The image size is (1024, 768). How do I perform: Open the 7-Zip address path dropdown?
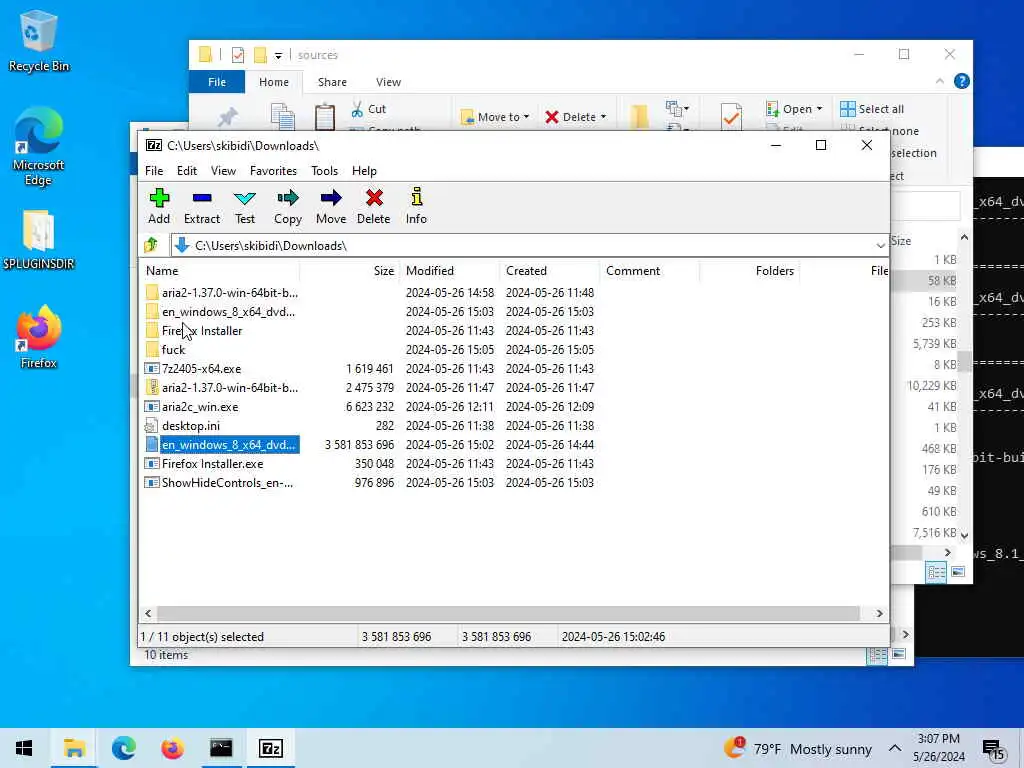click(x=880, y=246)
